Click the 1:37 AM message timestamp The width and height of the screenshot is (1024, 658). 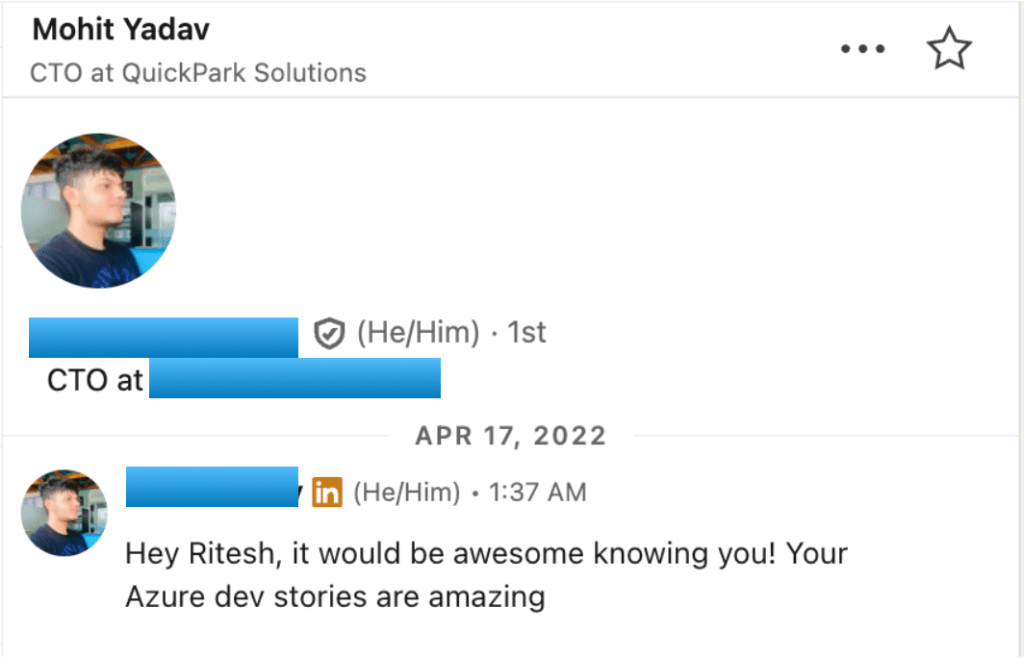(x=537, y=492)
